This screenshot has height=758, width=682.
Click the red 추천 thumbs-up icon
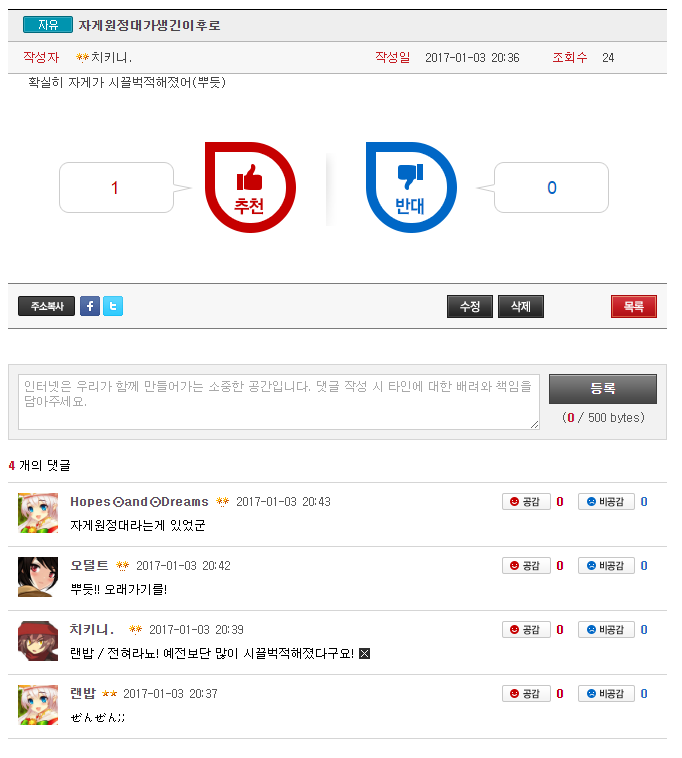pyautogui.click(x=250, y=187)
